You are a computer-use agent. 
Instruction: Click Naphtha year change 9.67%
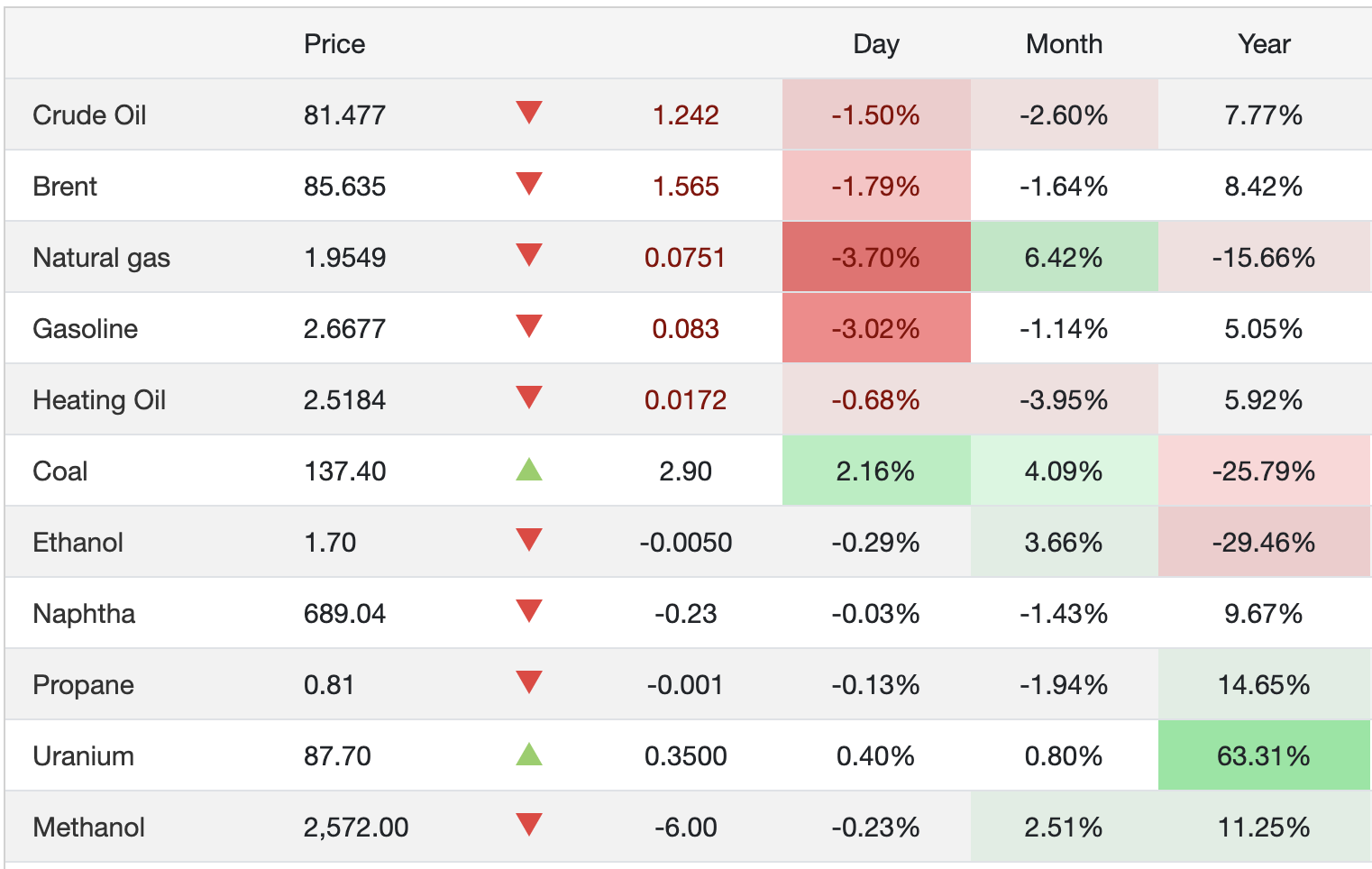[1264, 614]
